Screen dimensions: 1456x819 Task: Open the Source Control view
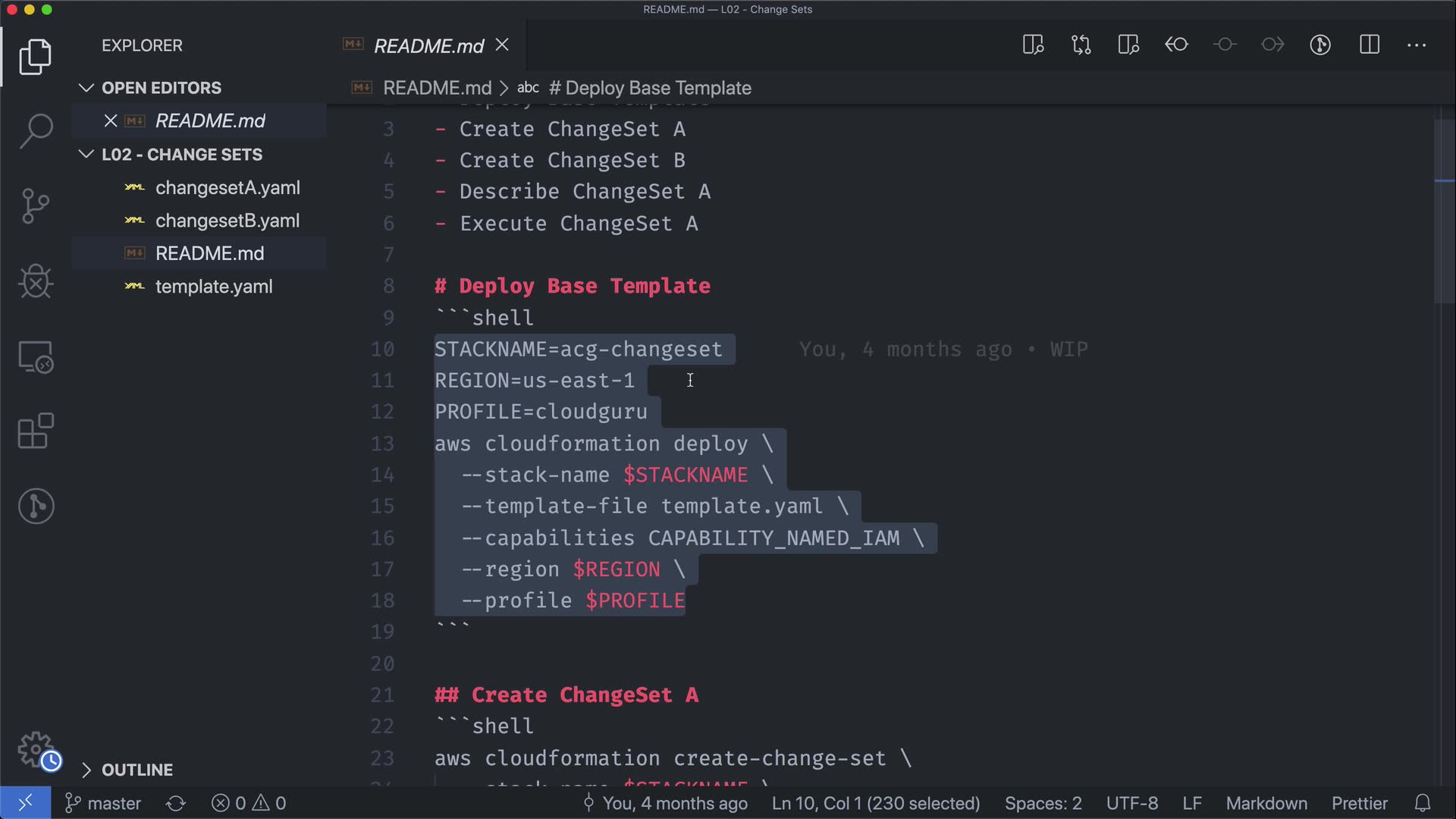coord(36,206)
